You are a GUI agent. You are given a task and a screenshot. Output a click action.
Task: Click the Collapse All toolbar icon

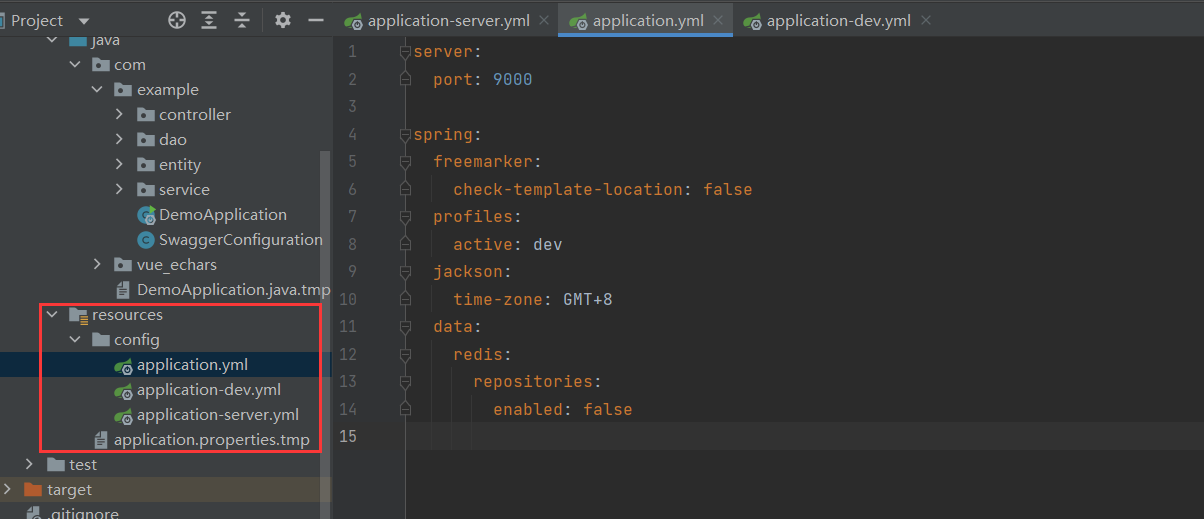click(241, 20)
